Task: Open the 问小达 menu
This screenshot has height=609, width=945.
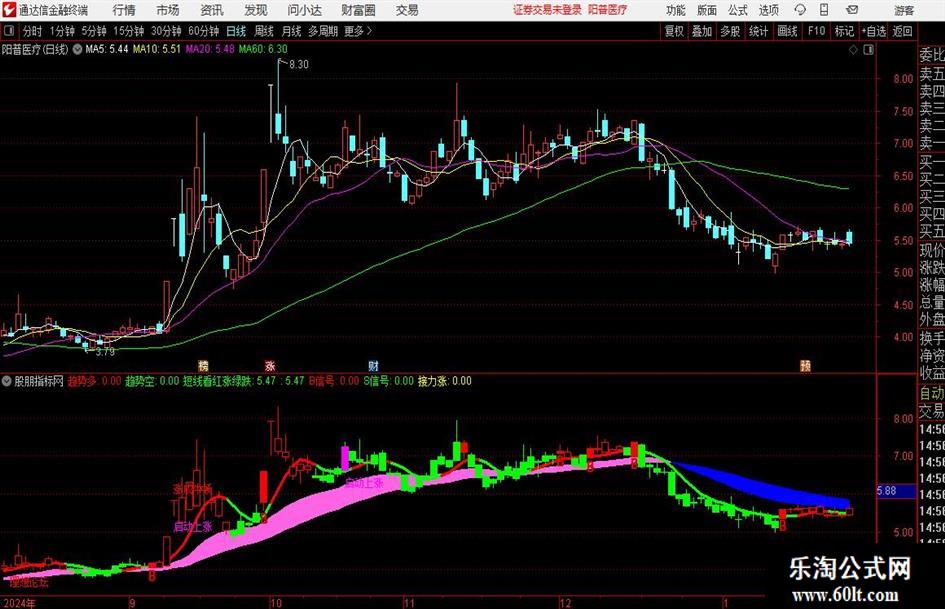Action: pyautogui.click(x=304, y=10)
